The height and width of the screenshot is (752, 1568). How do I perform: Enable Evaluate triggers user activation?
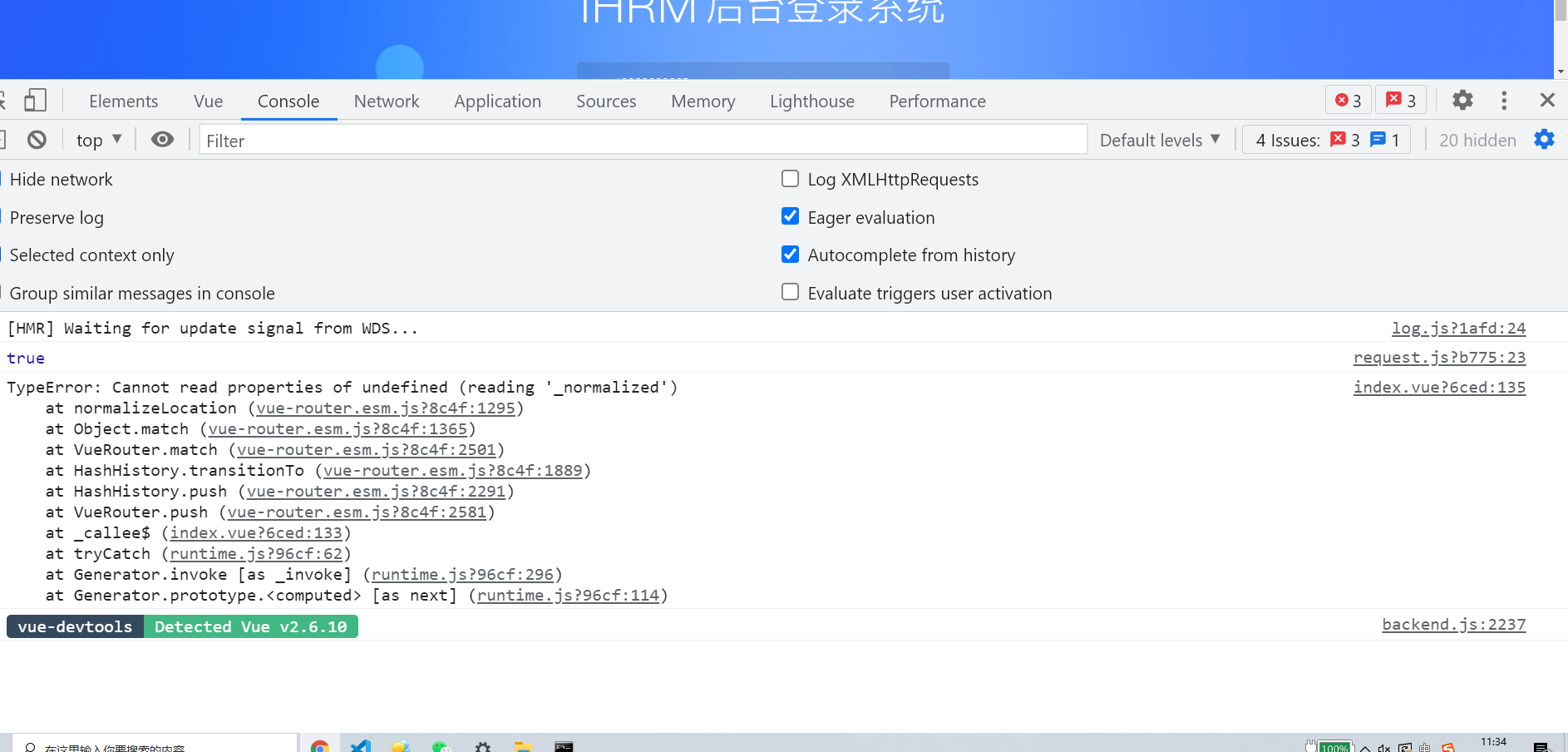pos(791,292)
